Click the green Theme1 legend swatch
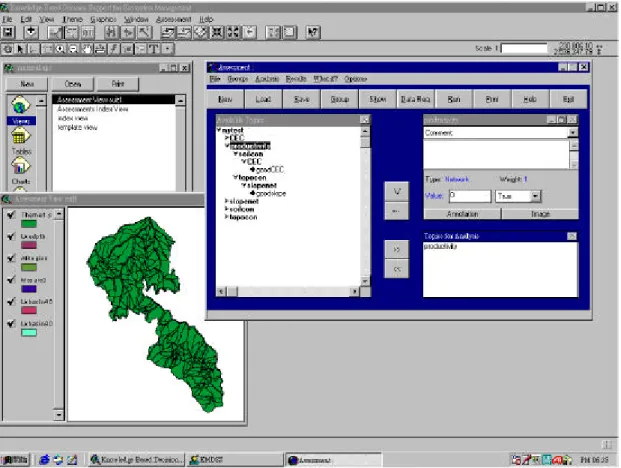621x468 pixels. tap(29, 224)
